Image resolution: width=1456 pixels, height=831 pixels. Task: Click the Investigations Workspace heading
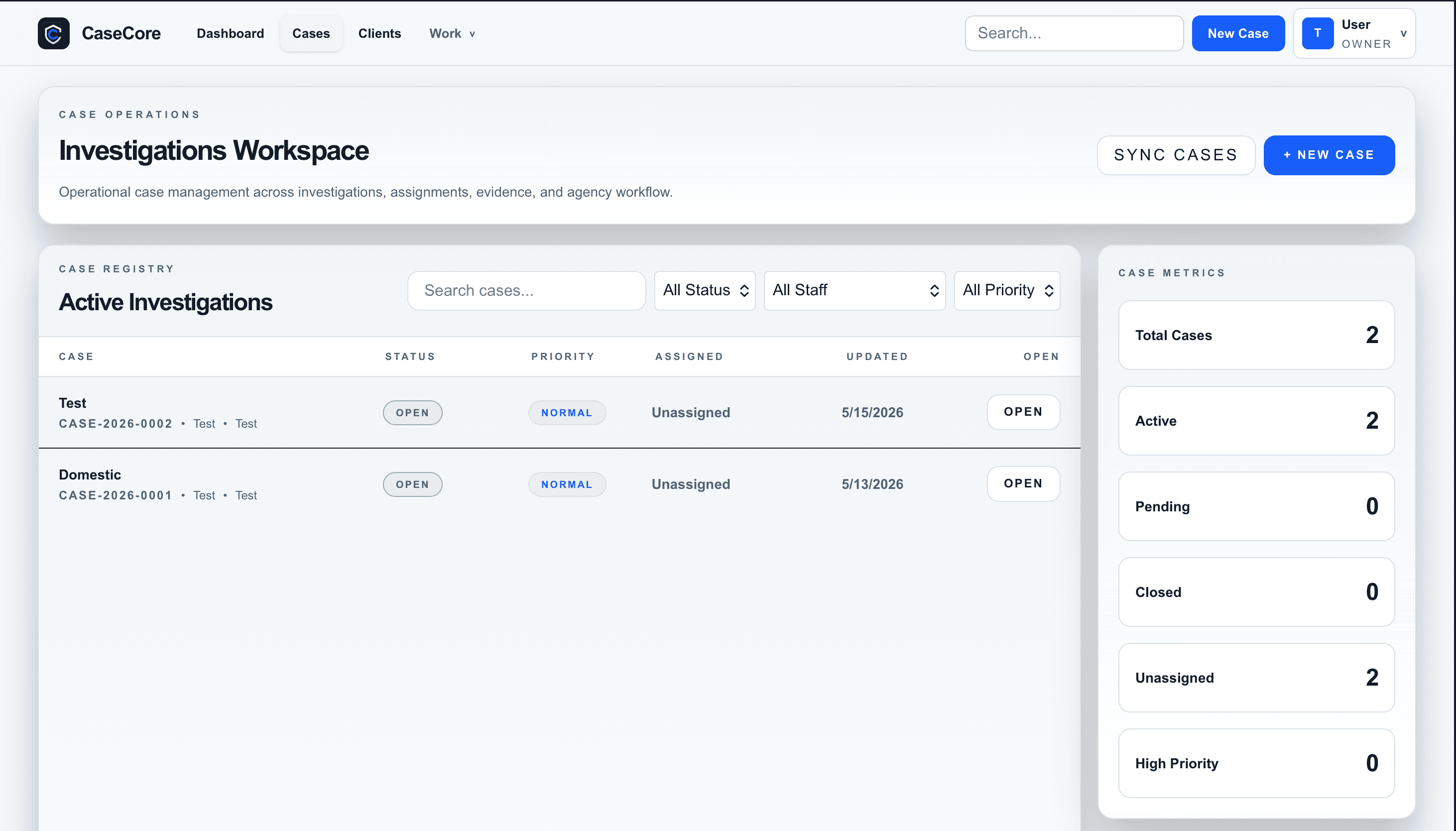(x=214, y=151)
